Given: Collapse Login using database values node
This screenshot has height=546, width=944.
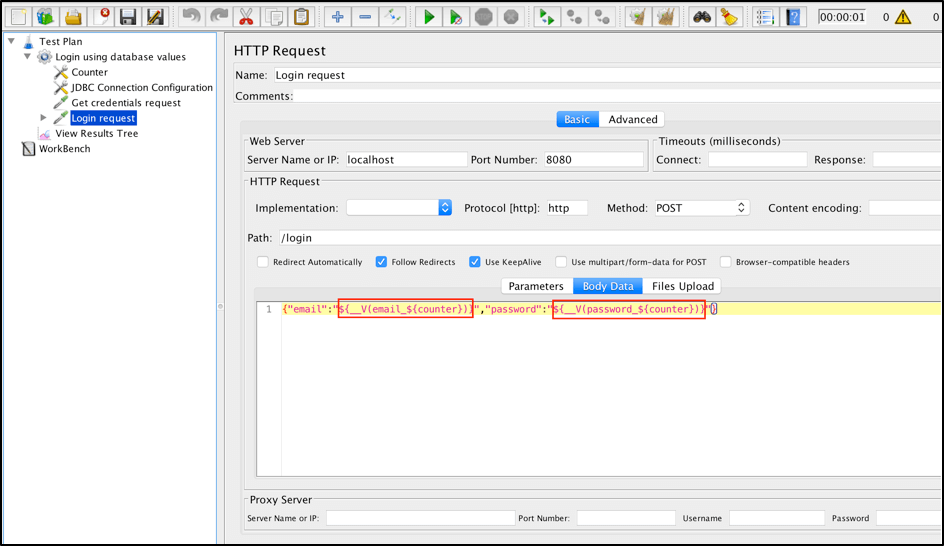Looking at the screenshot, I should click(27, 56).
